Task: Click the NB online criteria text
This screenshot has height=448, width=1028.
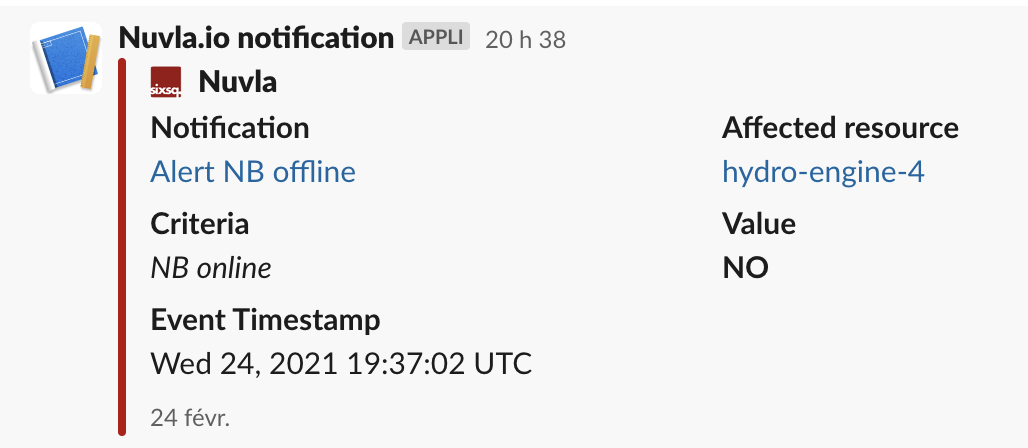Action: [211, 268]
